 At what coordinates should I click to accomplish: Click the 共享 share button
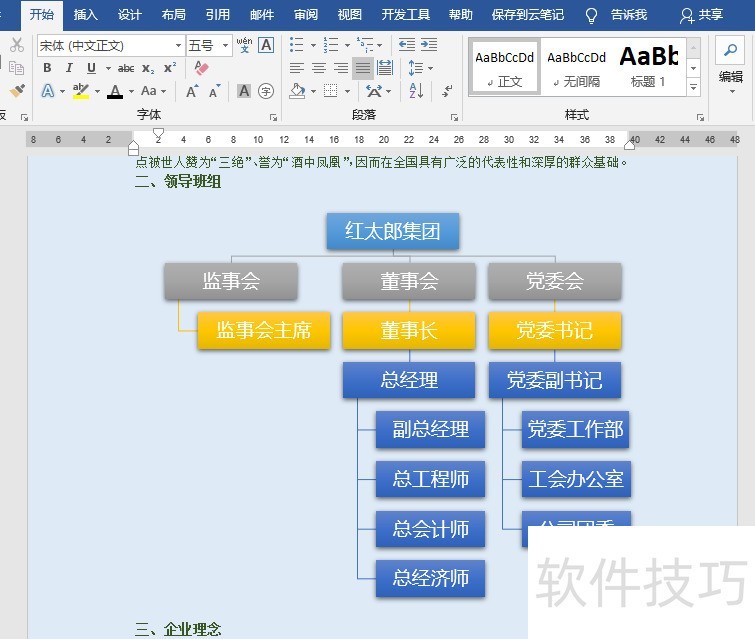701,15
